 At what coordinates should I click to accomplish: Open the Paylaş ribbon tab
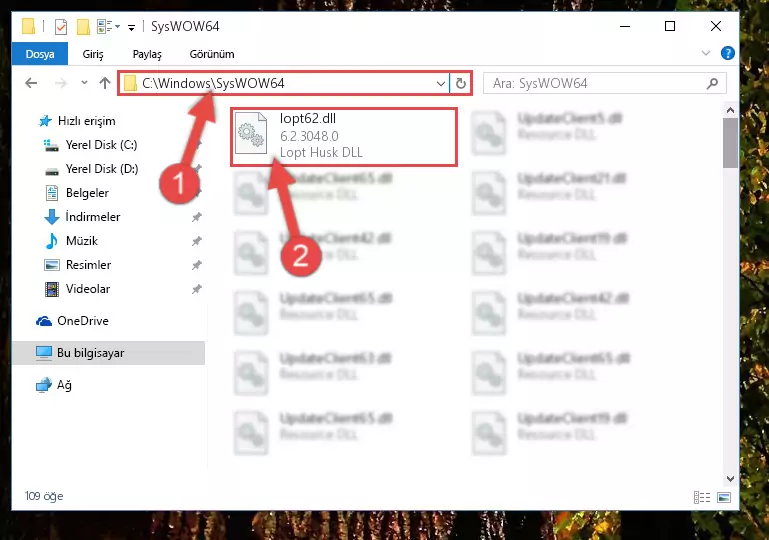(x=147, y=54)
